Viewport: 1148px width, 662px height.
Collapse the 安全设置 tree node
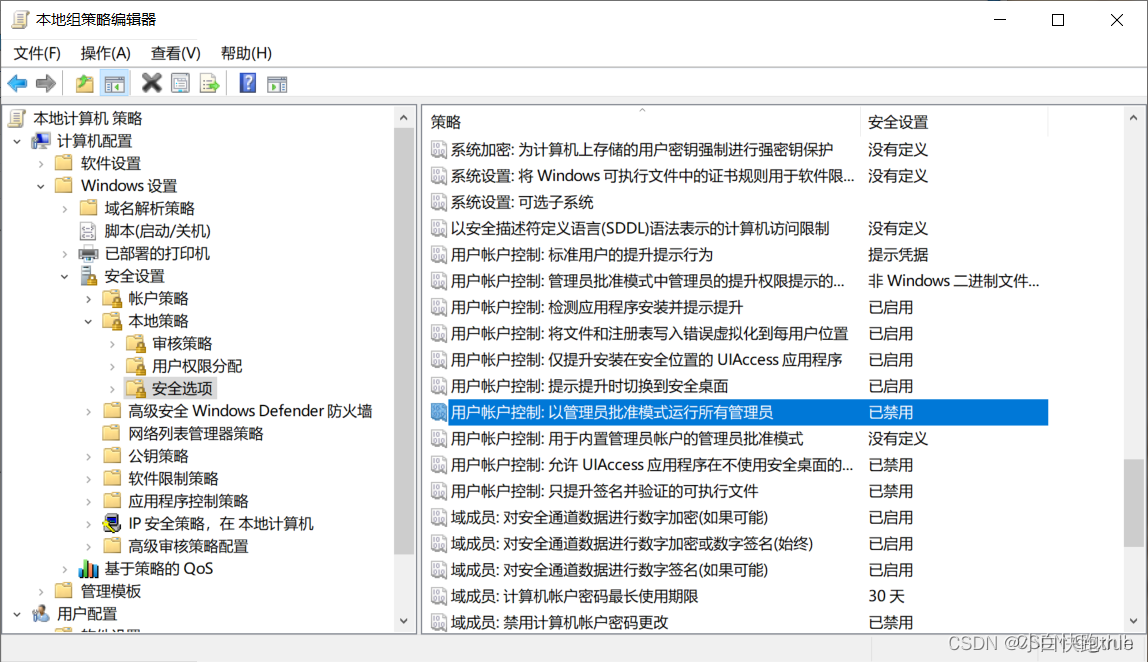click(64, 276)
